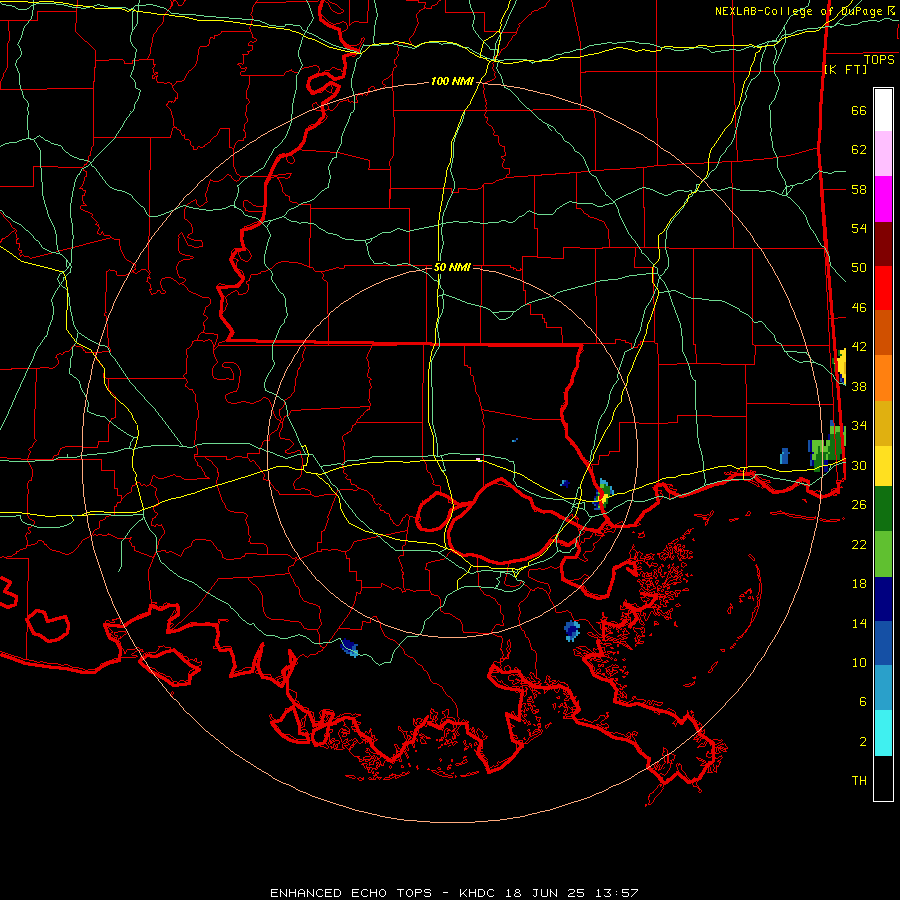Click legend value "6"

(x=863, y=701)
